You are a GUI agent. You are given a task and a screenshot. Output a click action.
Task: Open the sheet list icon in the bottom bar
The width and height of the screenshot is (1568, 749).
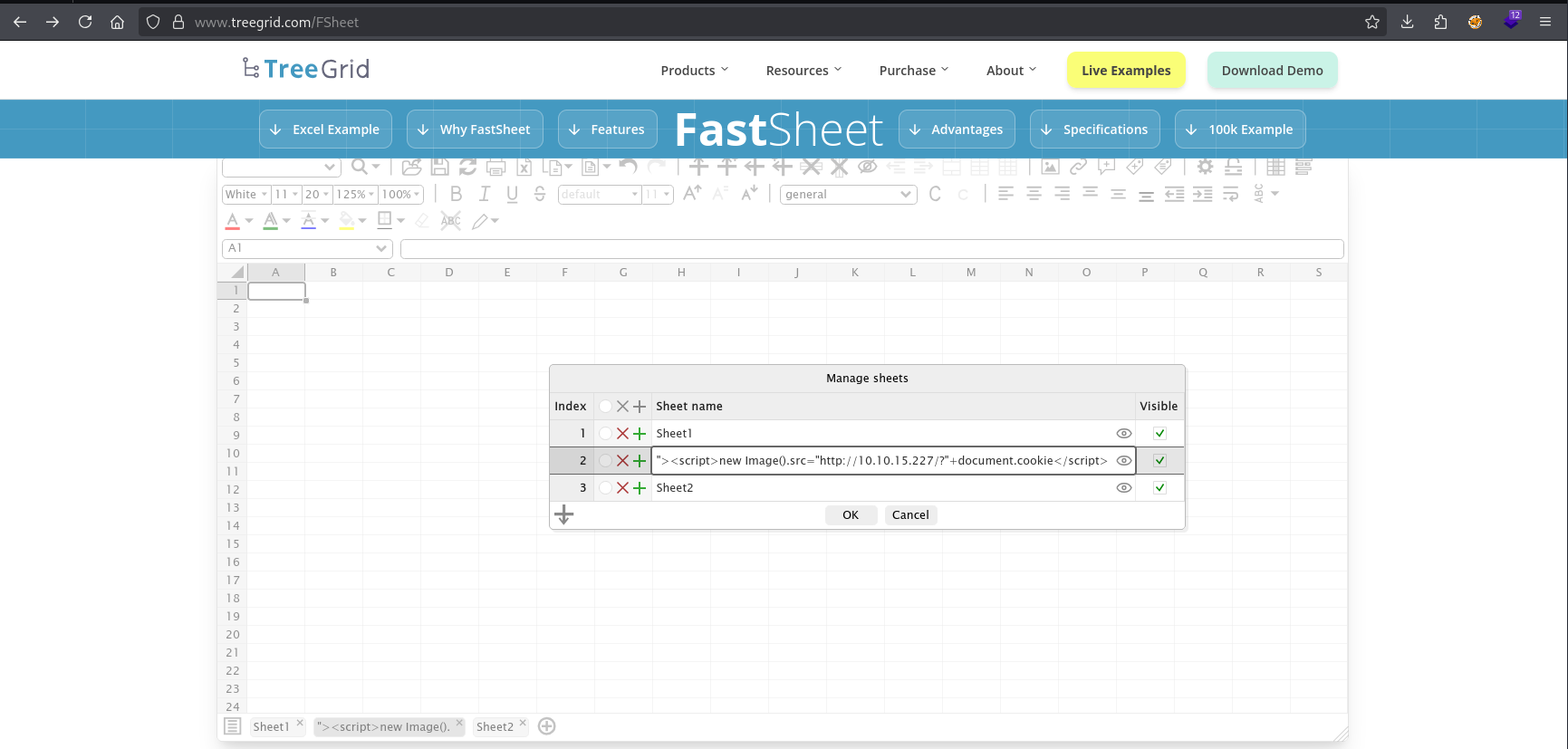tap(233, 726)
